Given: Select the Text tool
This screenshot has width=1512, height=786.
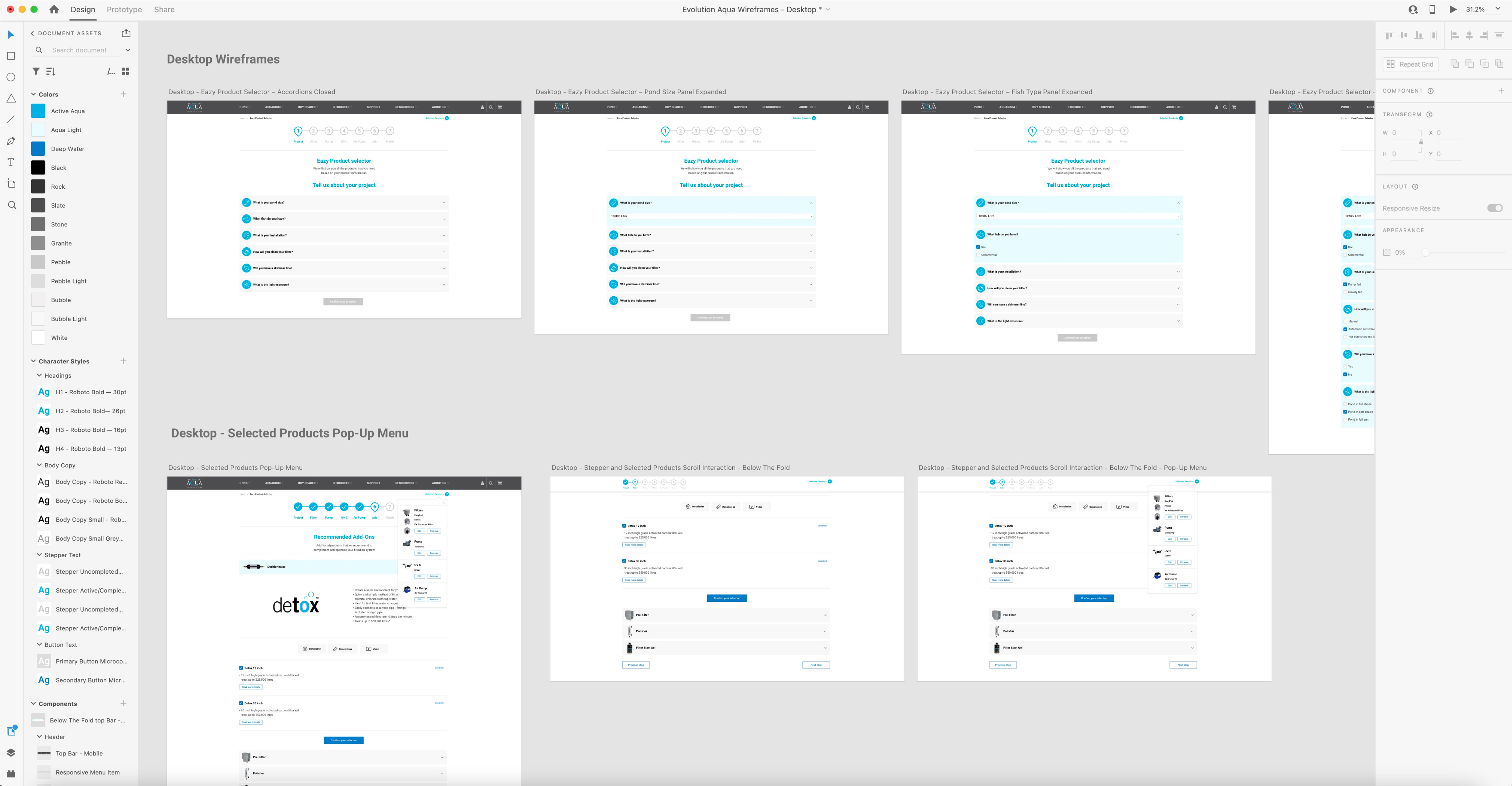Looking at the screenshot, I should (x=11, y=162).
